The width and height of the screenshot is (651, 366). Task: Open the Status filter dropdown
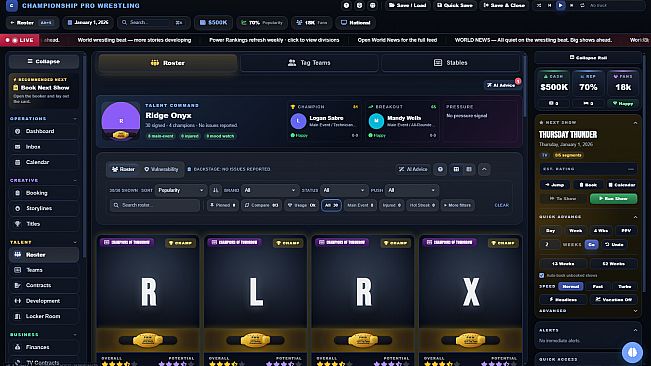[x=344, y=190]
